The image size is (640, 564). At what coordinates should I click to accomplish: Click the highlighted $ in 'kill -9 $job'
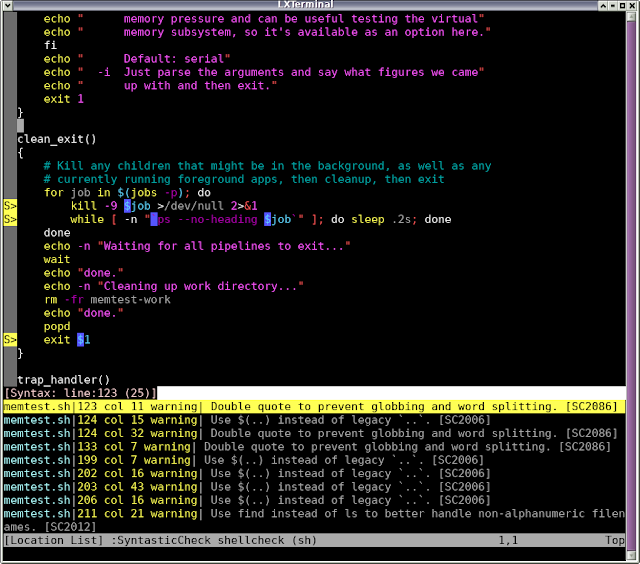[127, 206]
